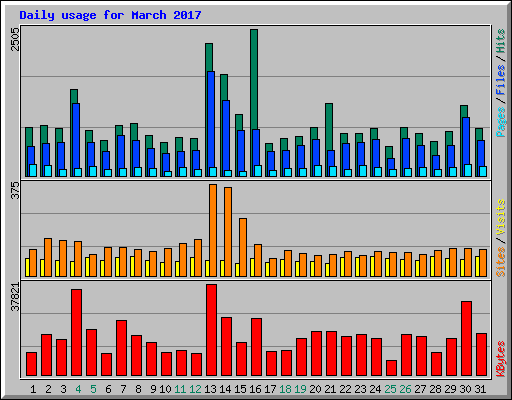Click day label 10 on the x-axis
Image resolution: width=512 pixels, height=400 pixels.
[x=165, y=389]
